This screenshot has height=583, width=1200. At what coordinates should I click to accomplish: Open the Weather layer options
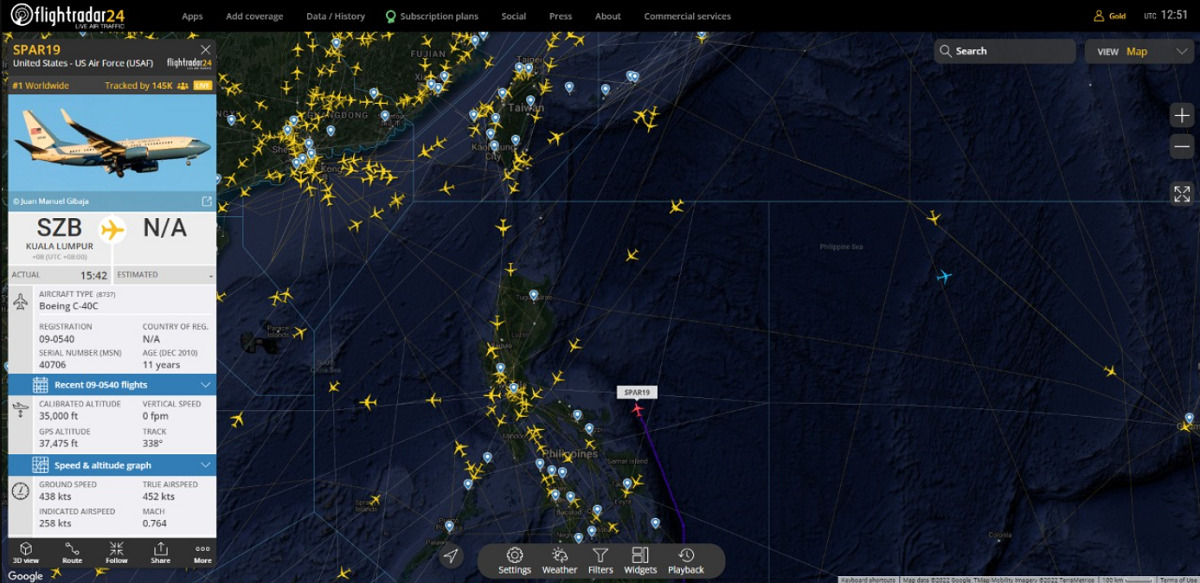coord(559,561)
